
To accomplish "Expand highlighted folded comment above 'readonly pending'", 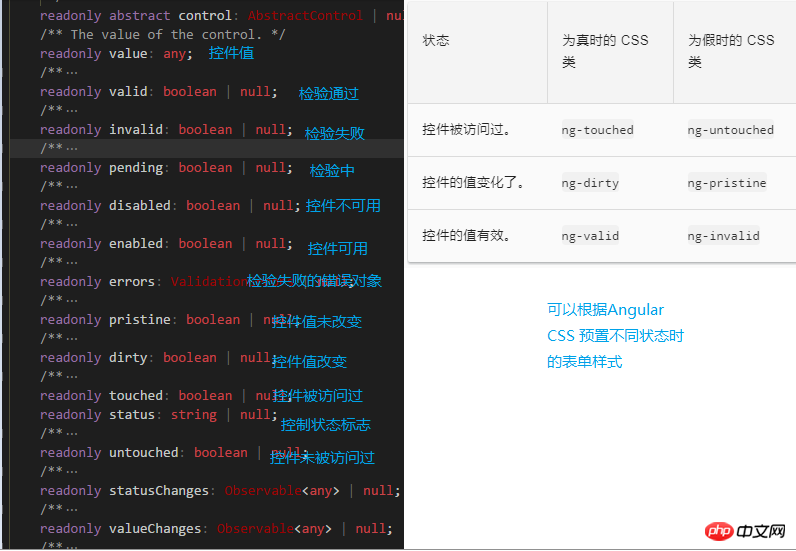I will coord(72,148).
